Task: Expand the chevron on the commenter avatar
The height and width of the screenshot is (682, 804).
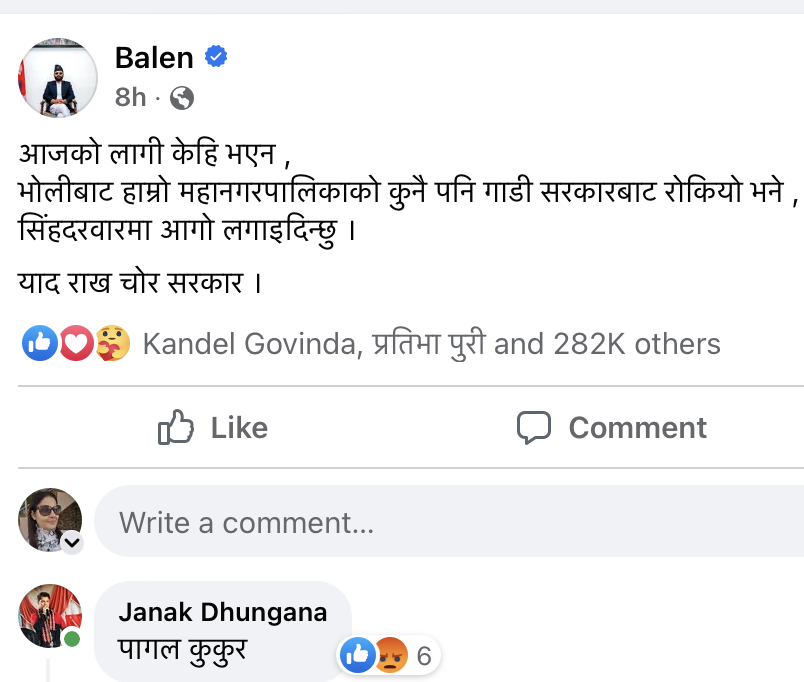Action: click(x=72, y=543)
